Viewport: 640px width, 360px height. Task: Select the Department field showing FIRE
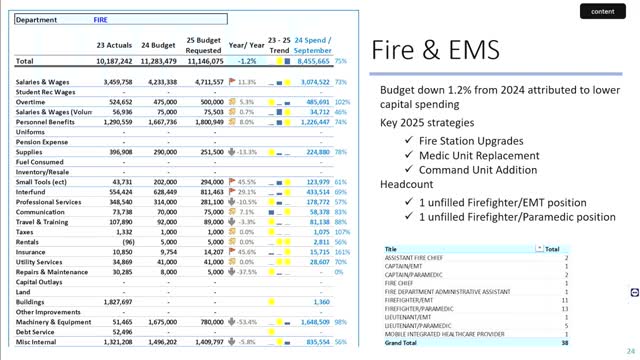tap(121, 20)
